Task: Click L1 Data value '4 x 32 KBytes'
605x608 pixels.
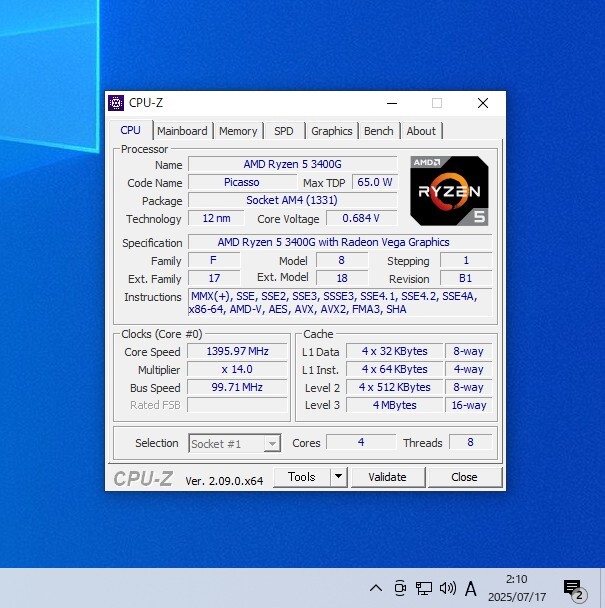Action: point(395,351)
